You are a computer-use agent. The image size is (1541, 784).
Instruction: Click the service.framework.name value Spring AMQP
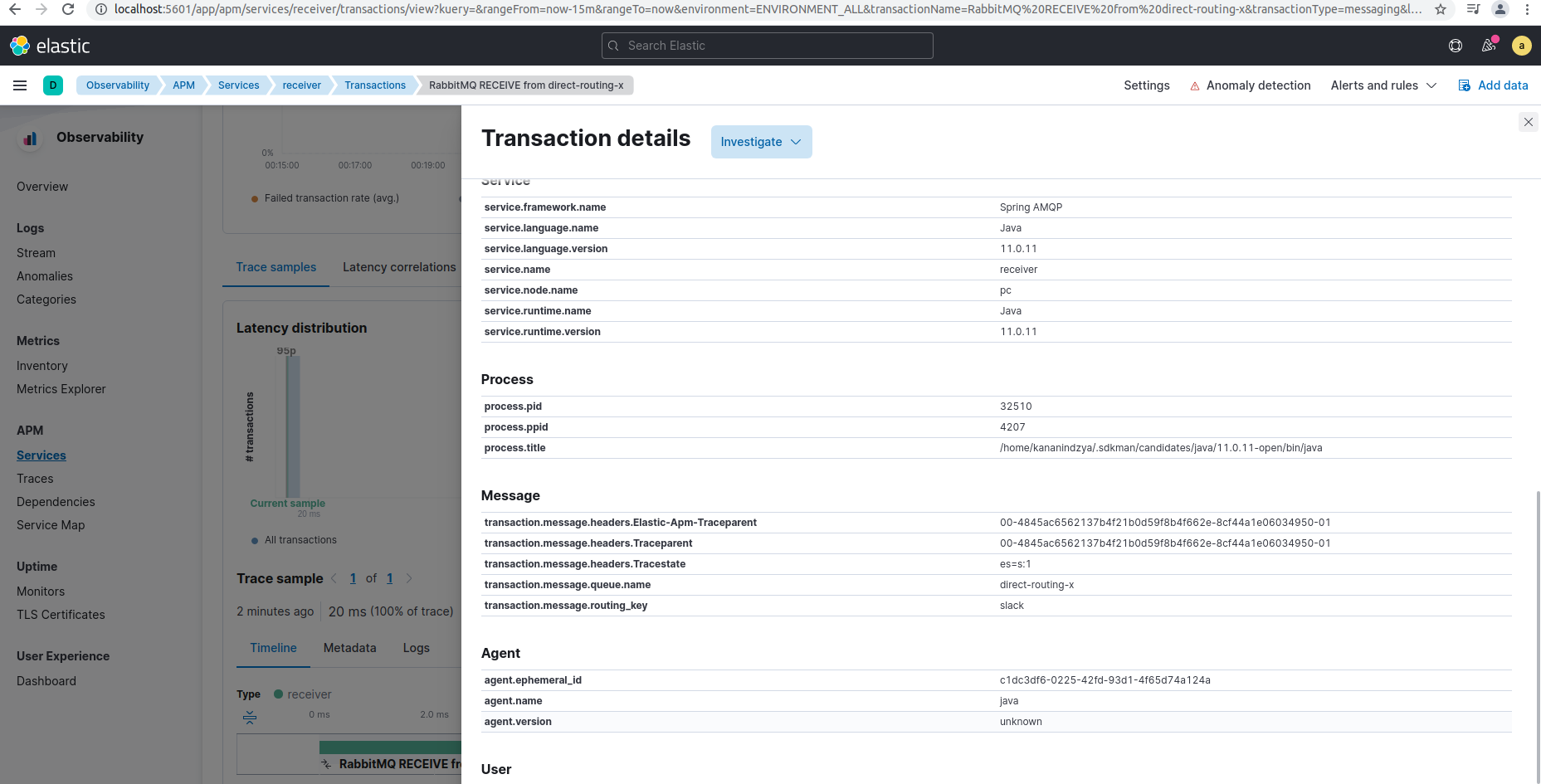coord(1031,207)
